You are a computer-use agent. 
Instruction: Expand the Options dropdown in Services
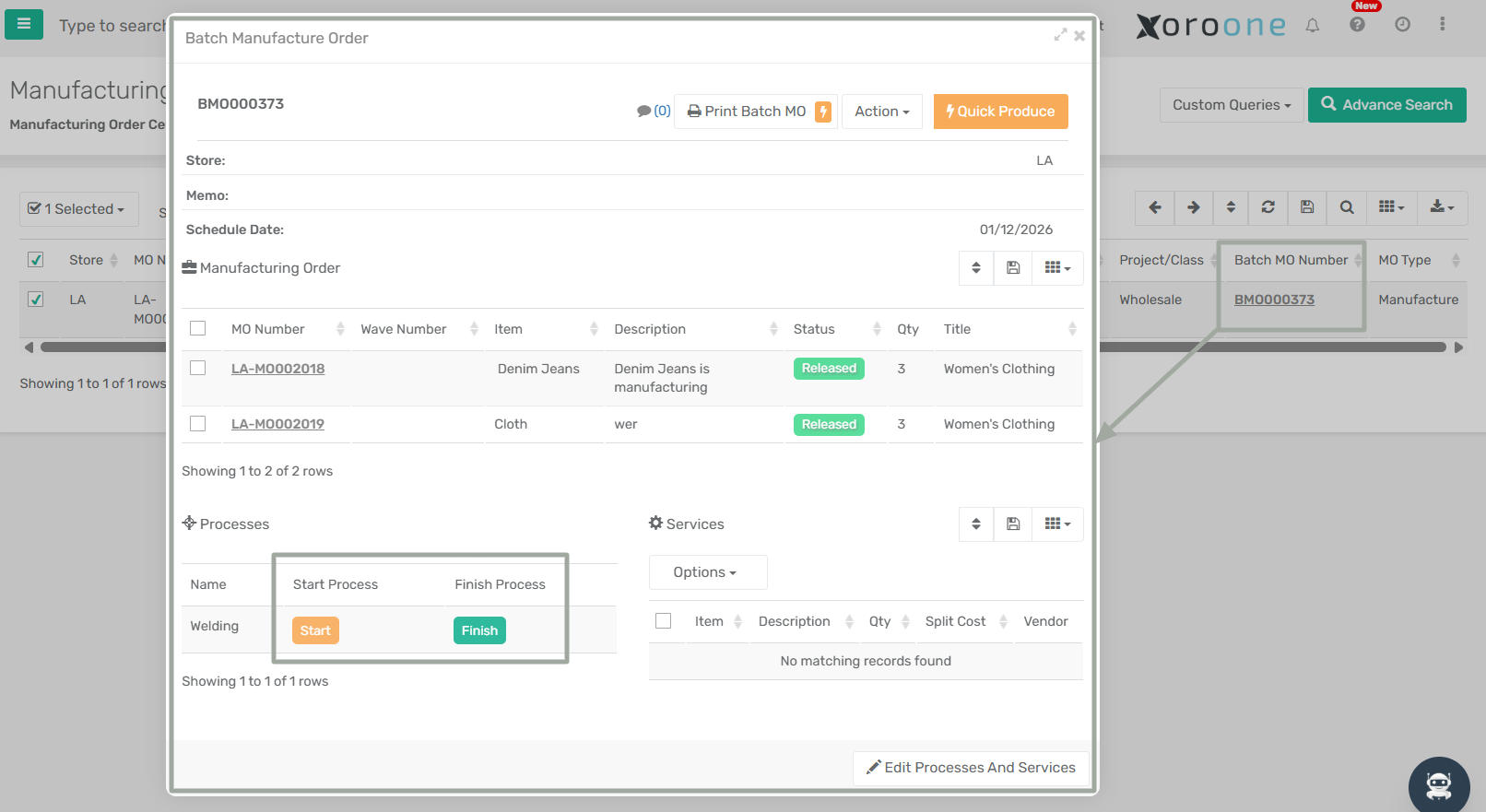coord(707,572)
